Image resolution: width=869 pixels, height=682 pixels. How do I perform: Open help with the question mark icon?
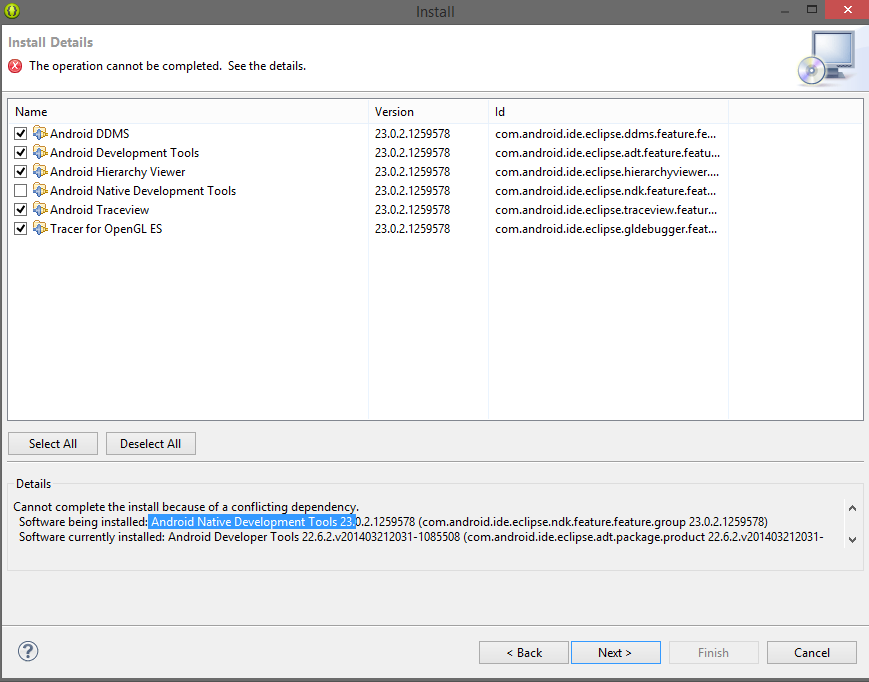[28, 651]
